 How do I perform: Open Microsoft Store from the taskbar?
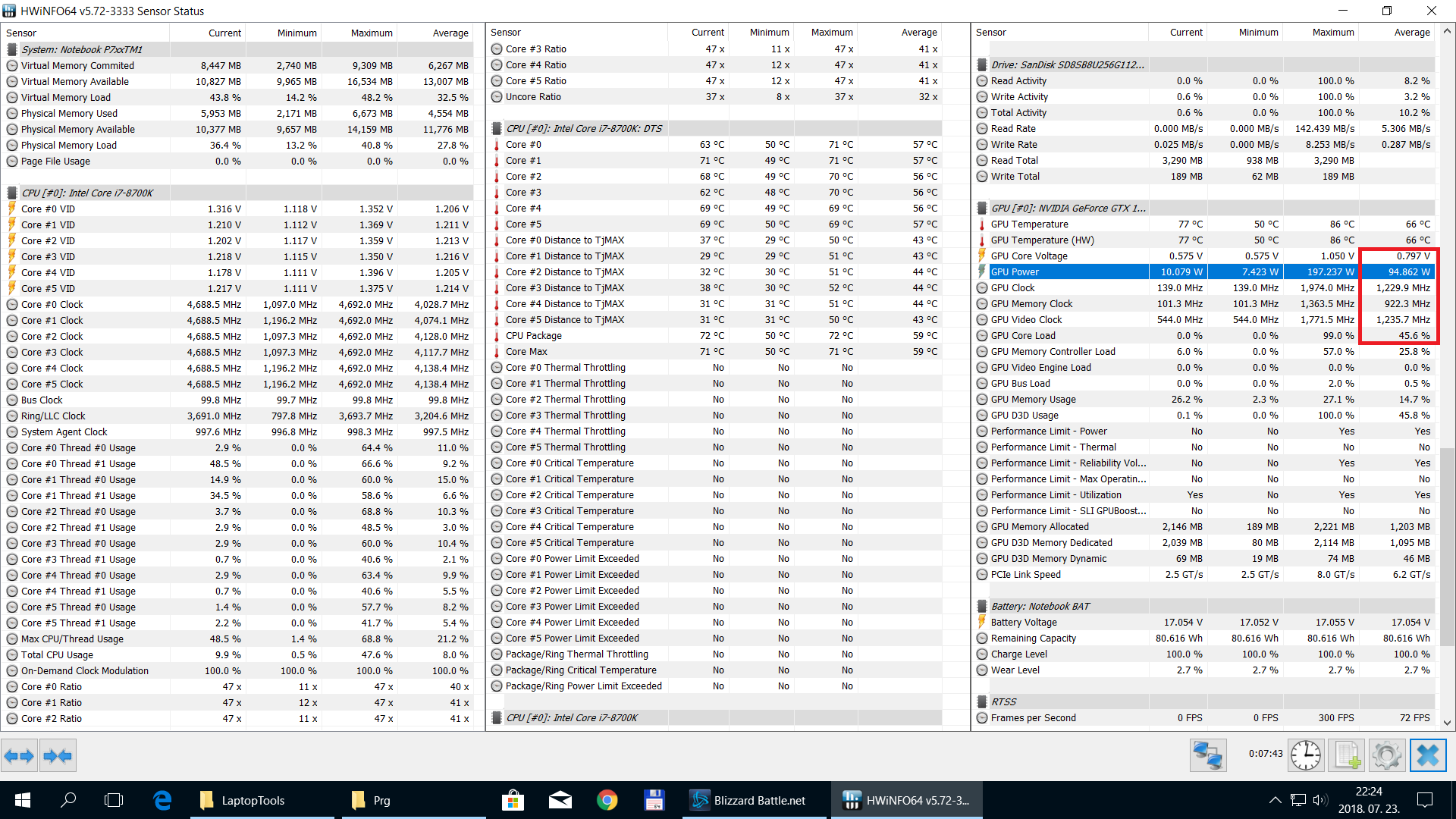[513, 800]
